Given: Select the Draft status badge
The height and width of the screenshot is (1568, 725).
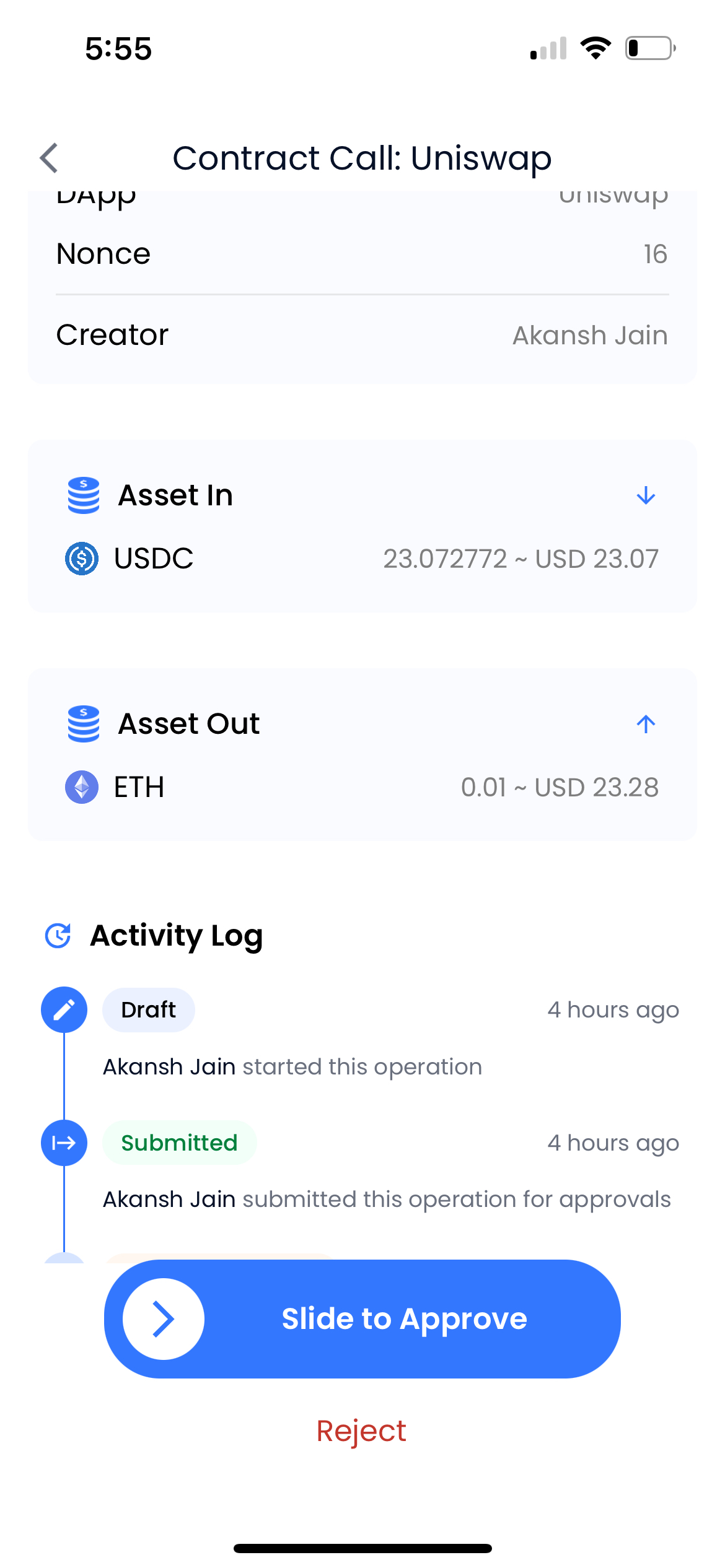Looking at the screenshot, I should point(149,1010).
